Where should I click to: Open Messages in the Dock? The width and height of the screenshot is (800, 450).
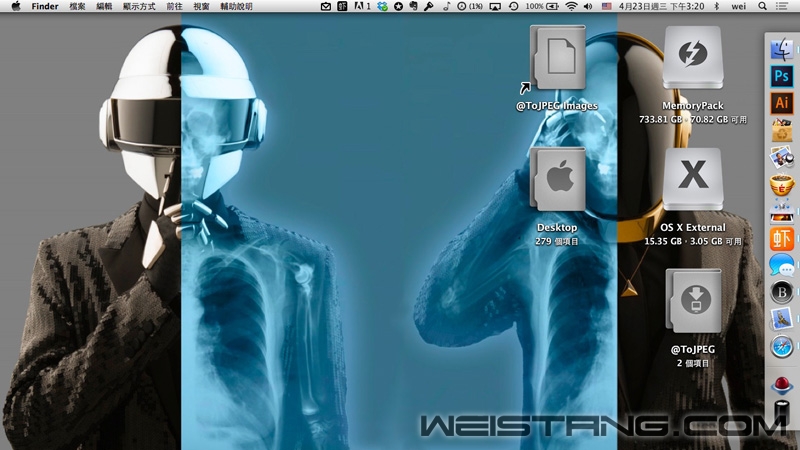click(x=782, y=266)
